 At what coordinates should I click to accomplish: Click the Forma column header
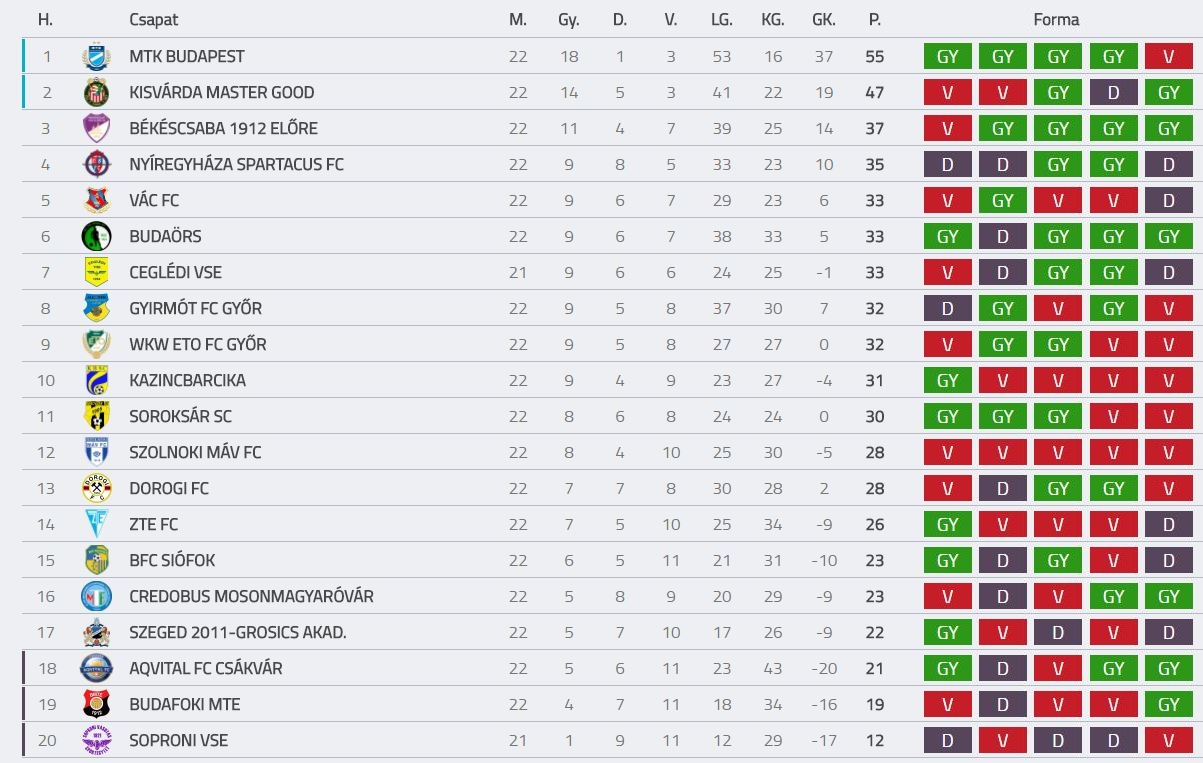point(1056,20)
